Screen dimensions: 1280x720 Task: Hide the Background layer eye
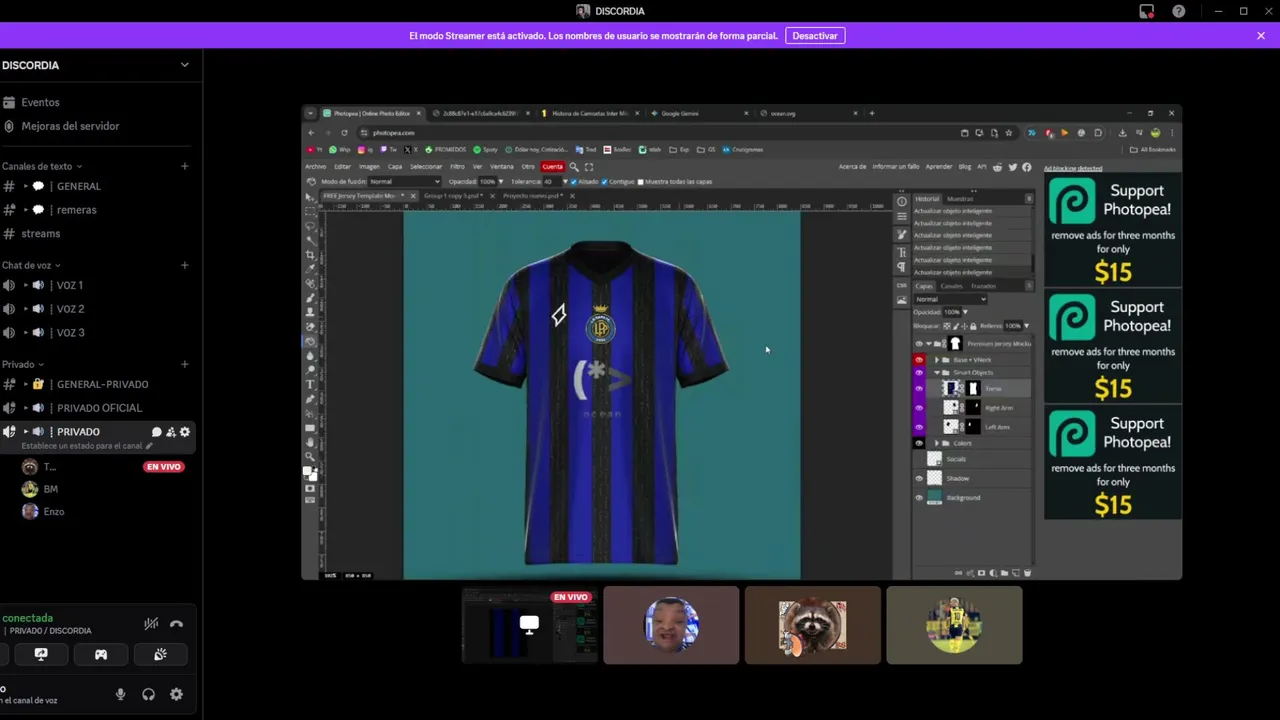pyautogui.click(x=919, y=498)
